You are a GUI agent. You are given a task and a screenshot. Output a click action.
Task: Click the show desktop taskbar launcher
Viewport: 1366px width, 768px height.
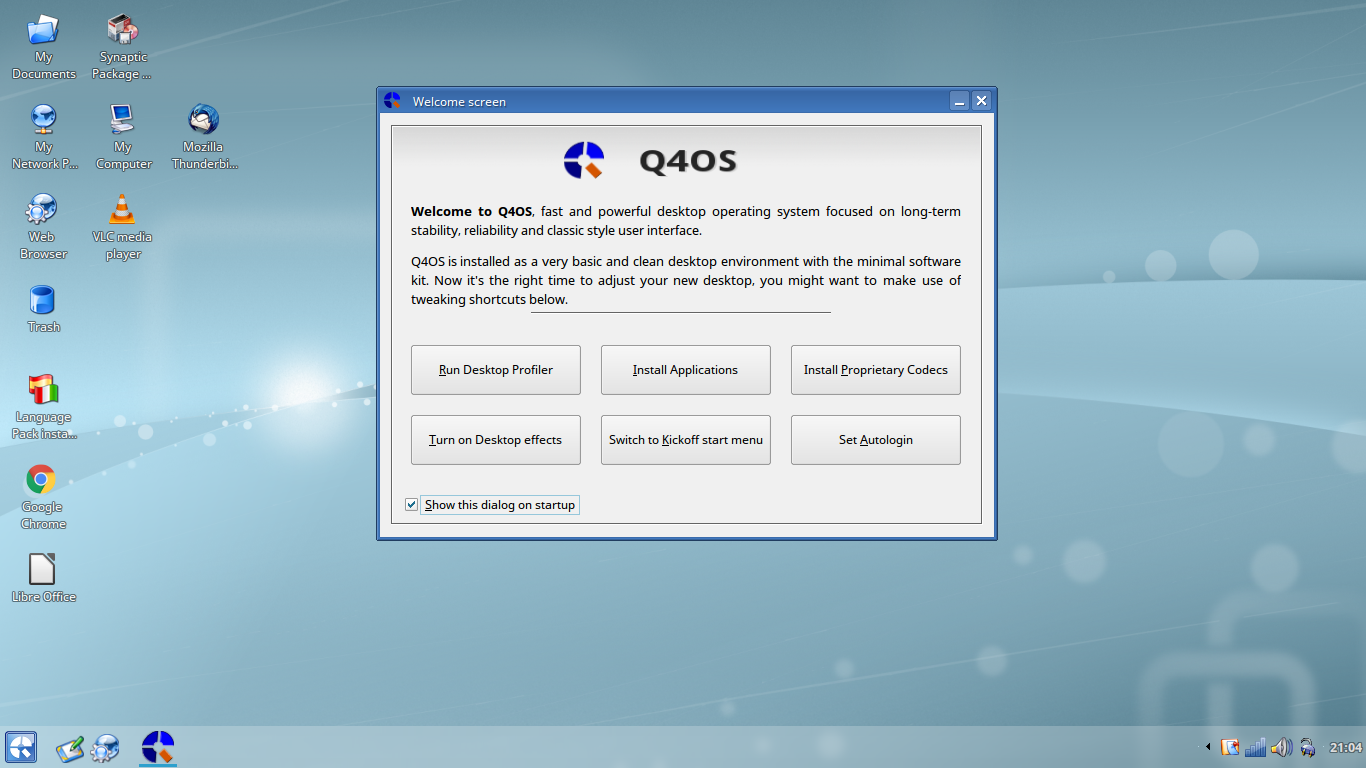point(70,748)
